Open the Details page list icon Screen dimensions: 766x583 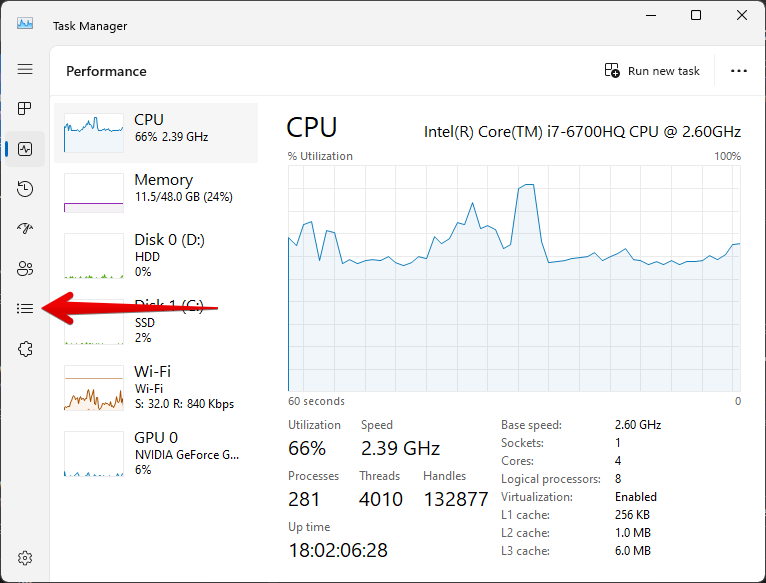(25, 308)
